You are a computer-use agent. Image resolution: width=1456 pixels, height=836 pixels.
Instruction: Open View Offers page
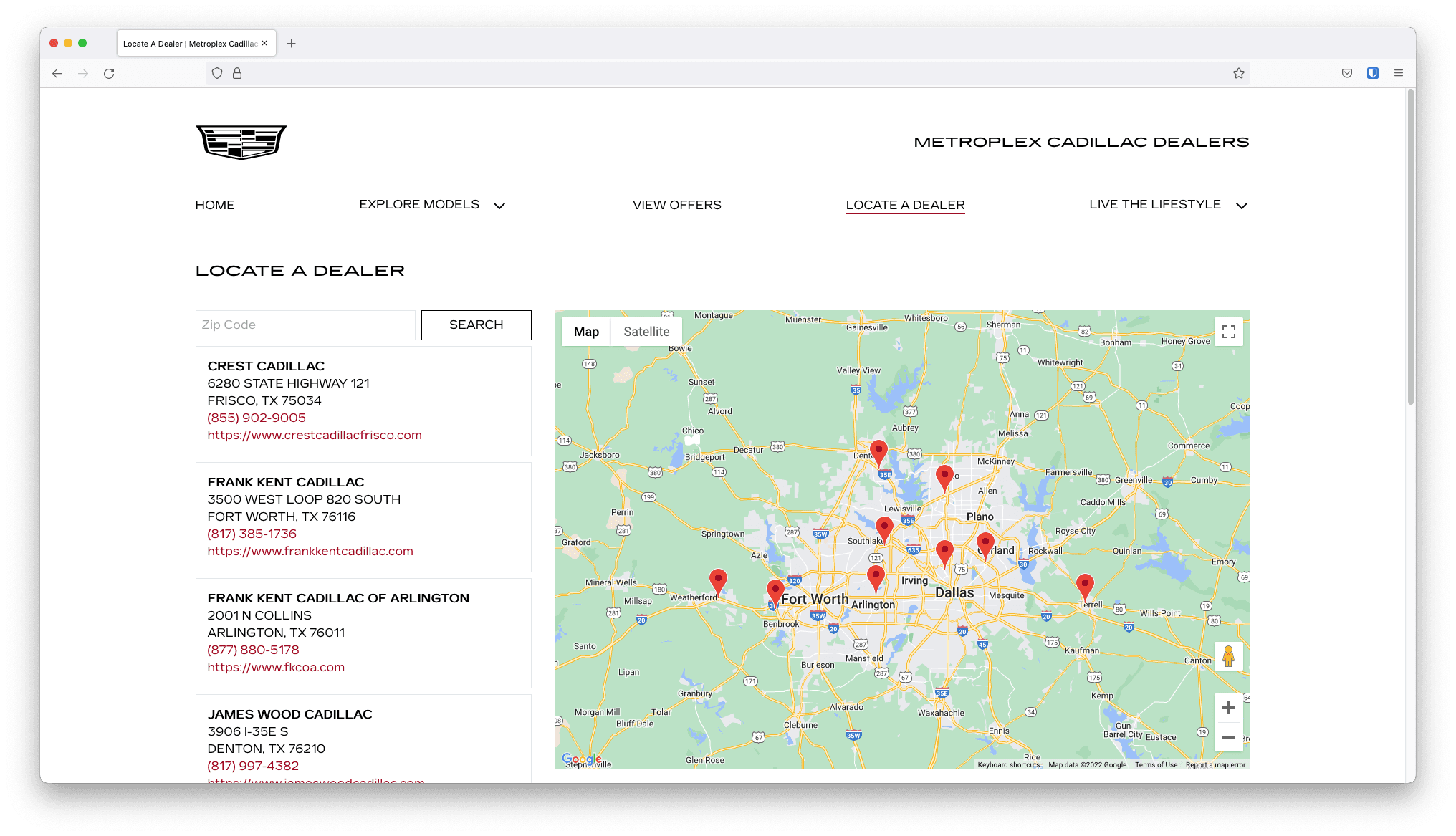(x=677, y=205)
